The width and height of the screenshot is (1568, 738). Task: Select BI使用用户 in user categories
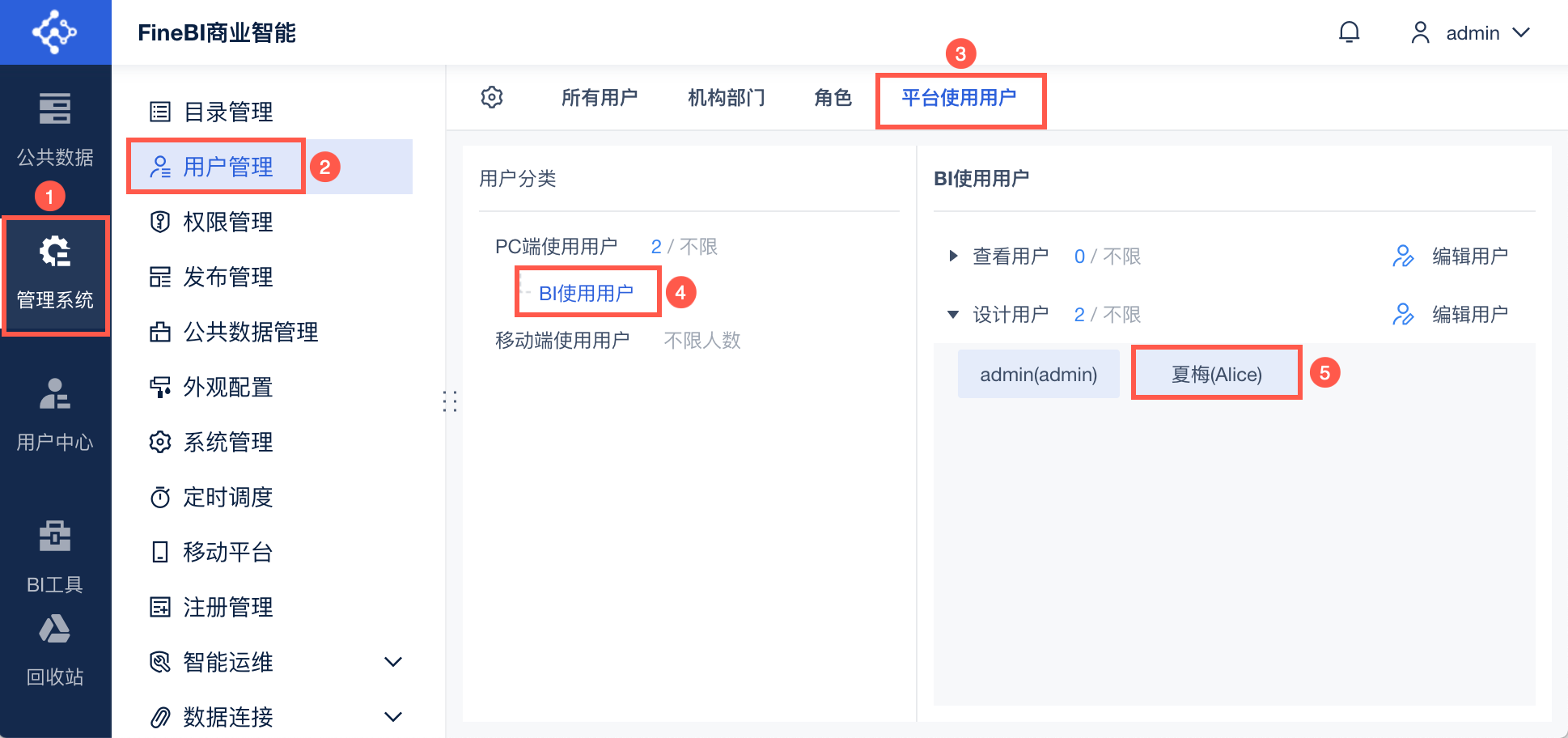(587, 293)
